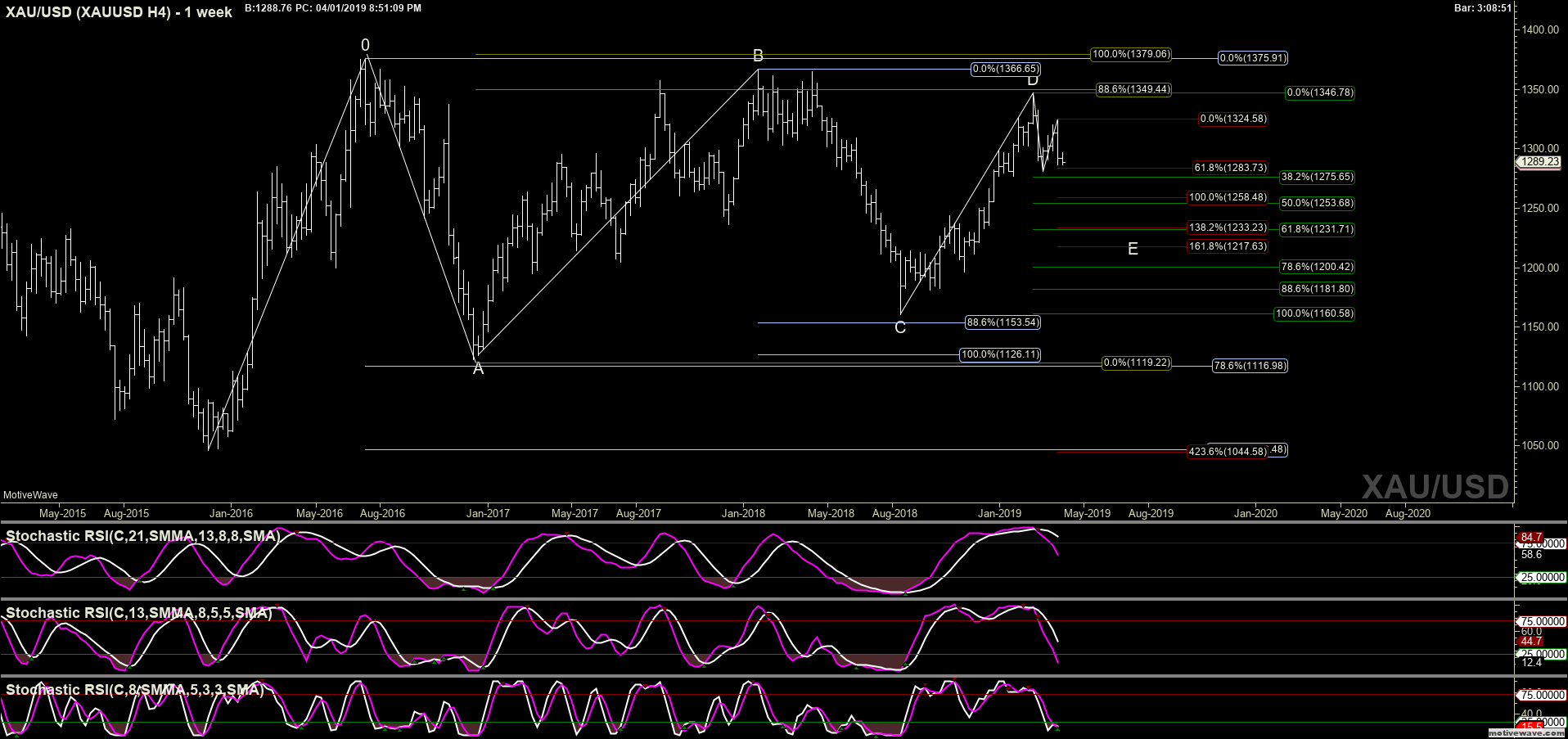This screenshot has height=739, width=1568.
Task: Click the 1050.00 price axis label
Action: click(1540, 445)
